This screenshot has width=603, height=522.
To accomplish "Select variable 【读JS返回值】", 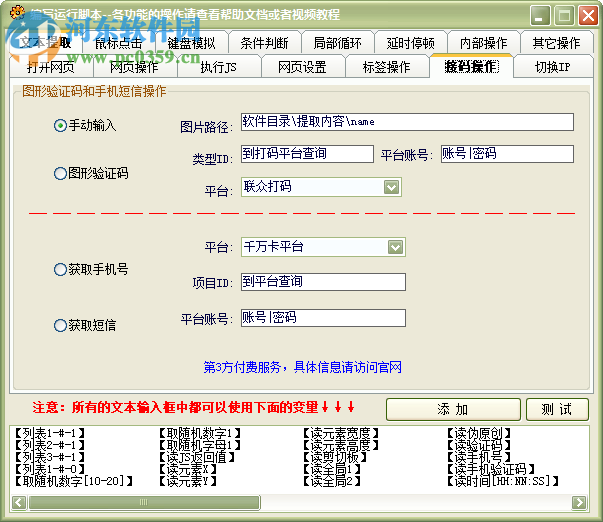I will click(197, 457).
